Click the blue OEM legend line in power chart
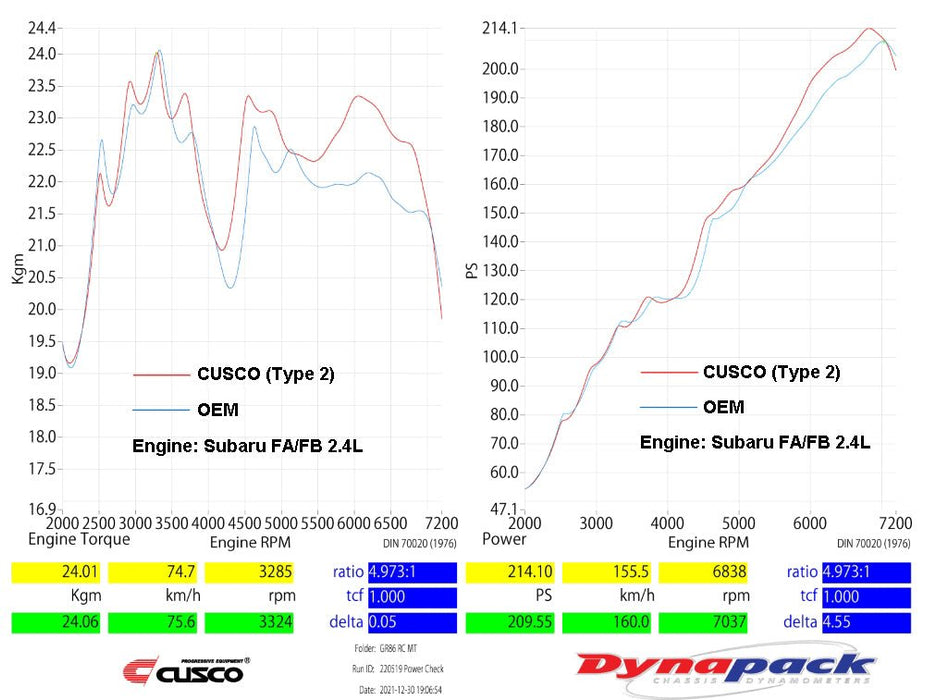Screen dimensions: 925x700 pos(668,407)
